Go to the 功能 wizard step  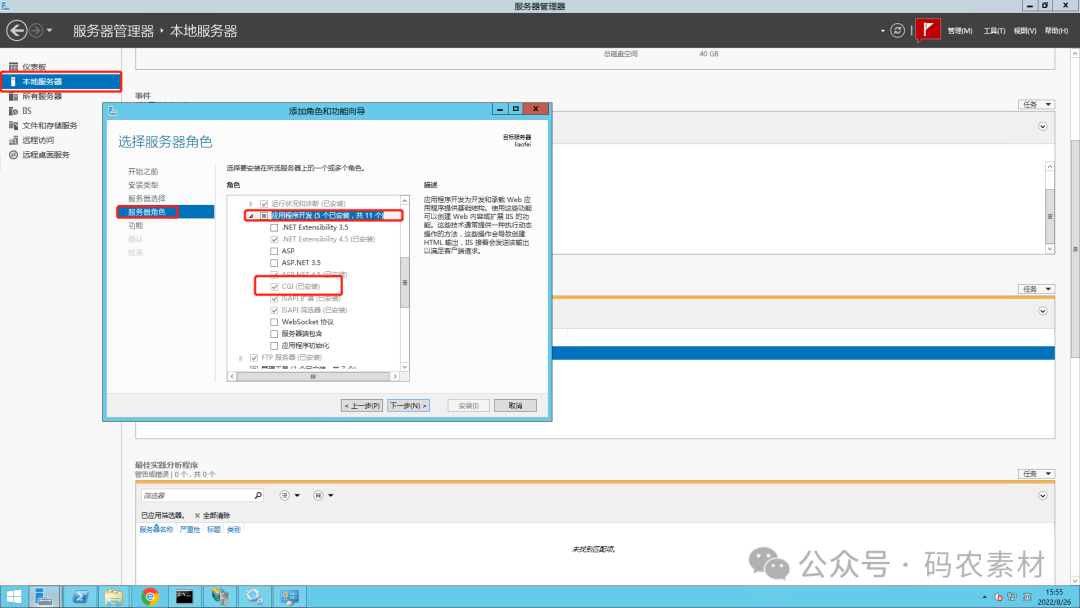pos(136,226)
